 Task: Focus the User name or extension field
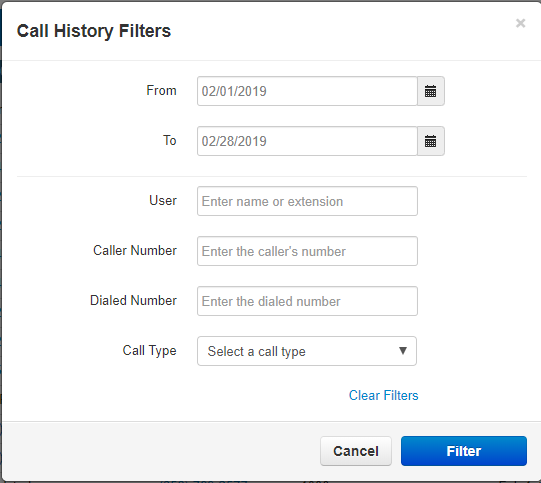click(307, 201)
